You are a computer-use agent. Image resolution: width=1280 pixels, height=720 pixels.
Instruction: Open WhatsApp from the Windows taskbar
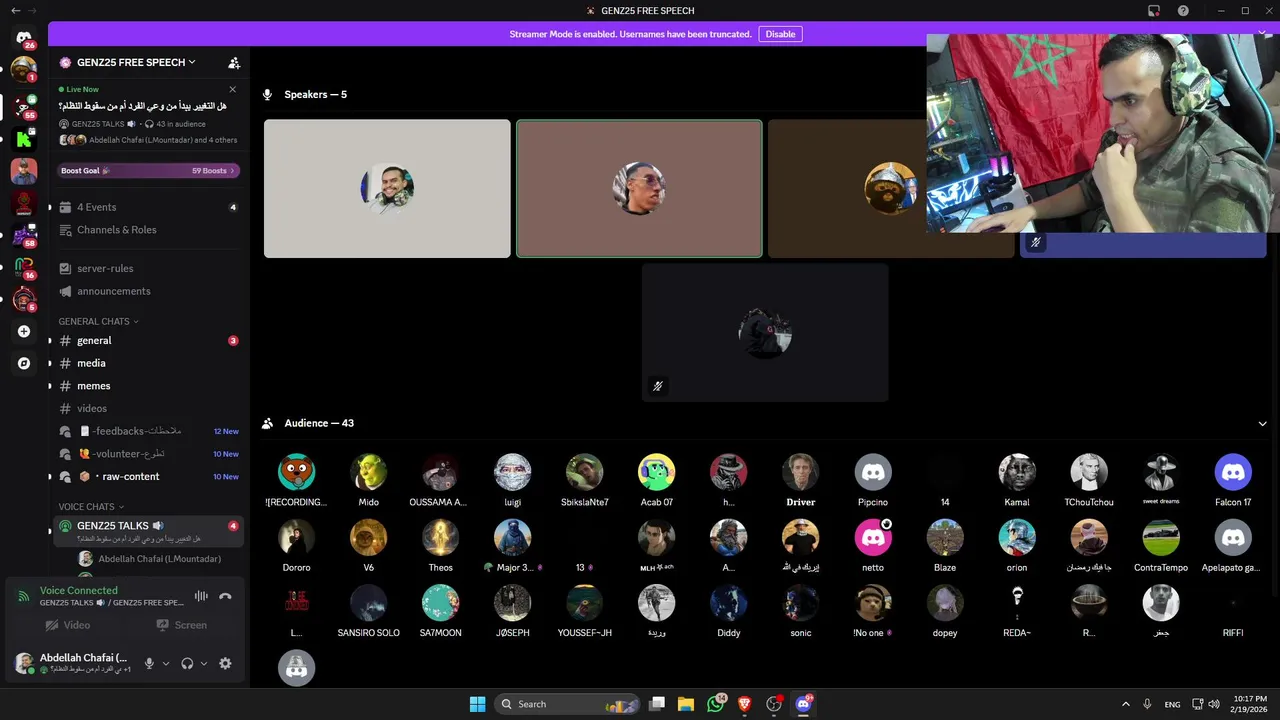[x=715, y=704]
